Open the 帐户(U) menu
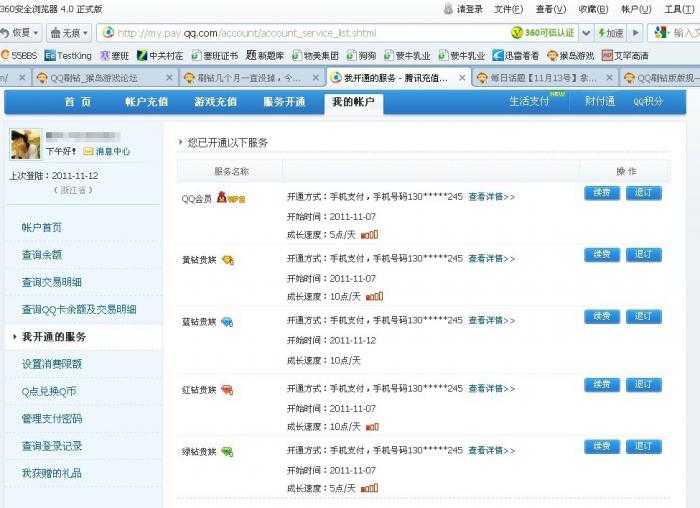The height and width of the screenshot is (508, 700). 636,9
